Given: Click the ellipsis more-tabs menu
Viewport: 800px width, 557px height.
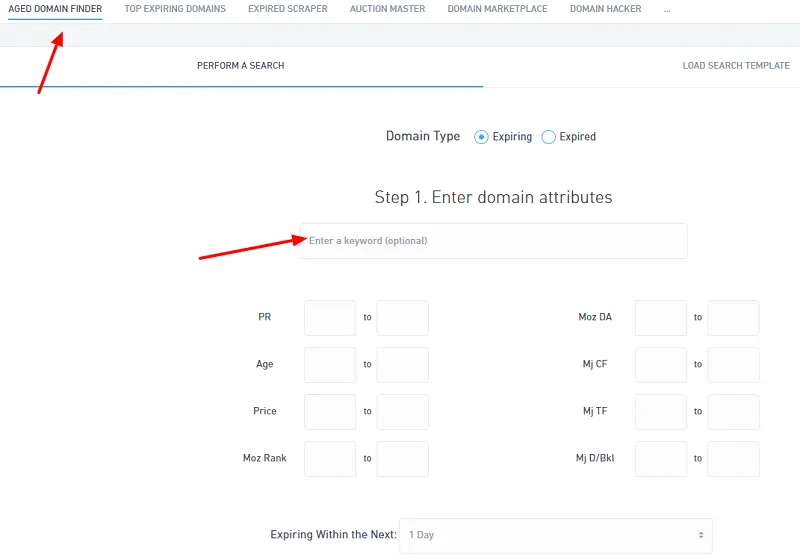Looking at the screenshot, I should coord(667,9).
